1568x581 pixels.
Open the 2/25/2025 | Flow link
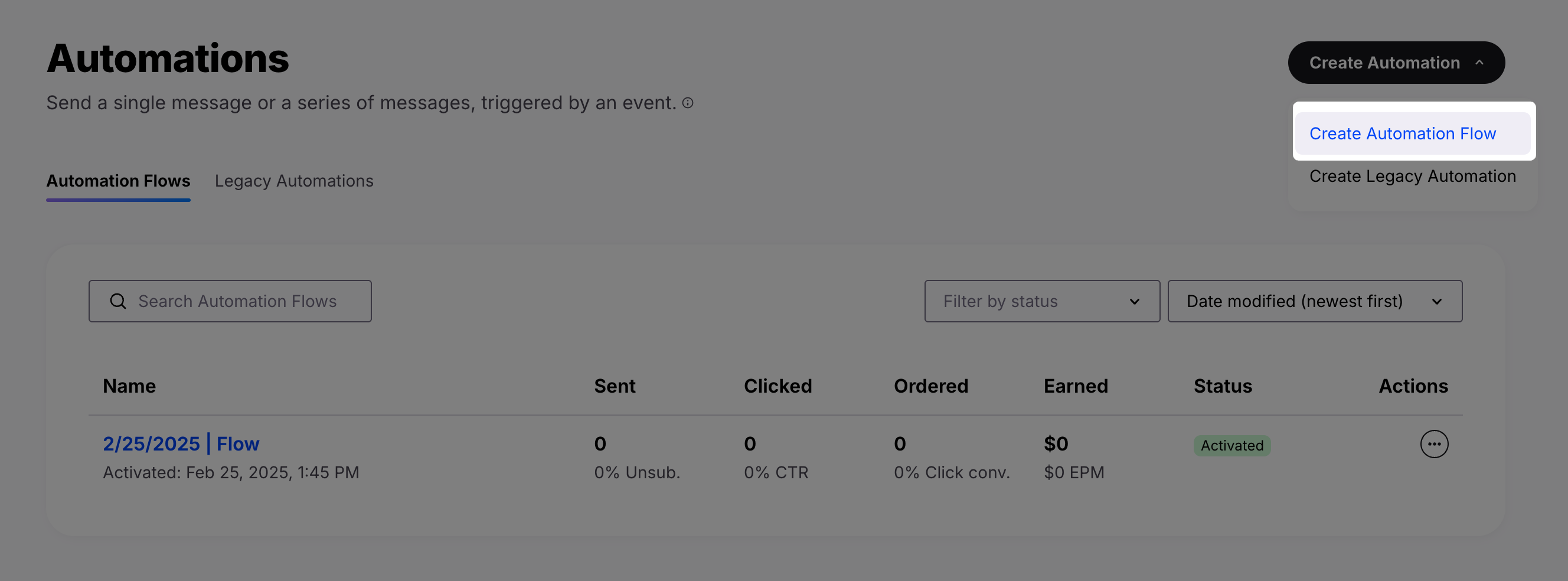tap(181, 444)
